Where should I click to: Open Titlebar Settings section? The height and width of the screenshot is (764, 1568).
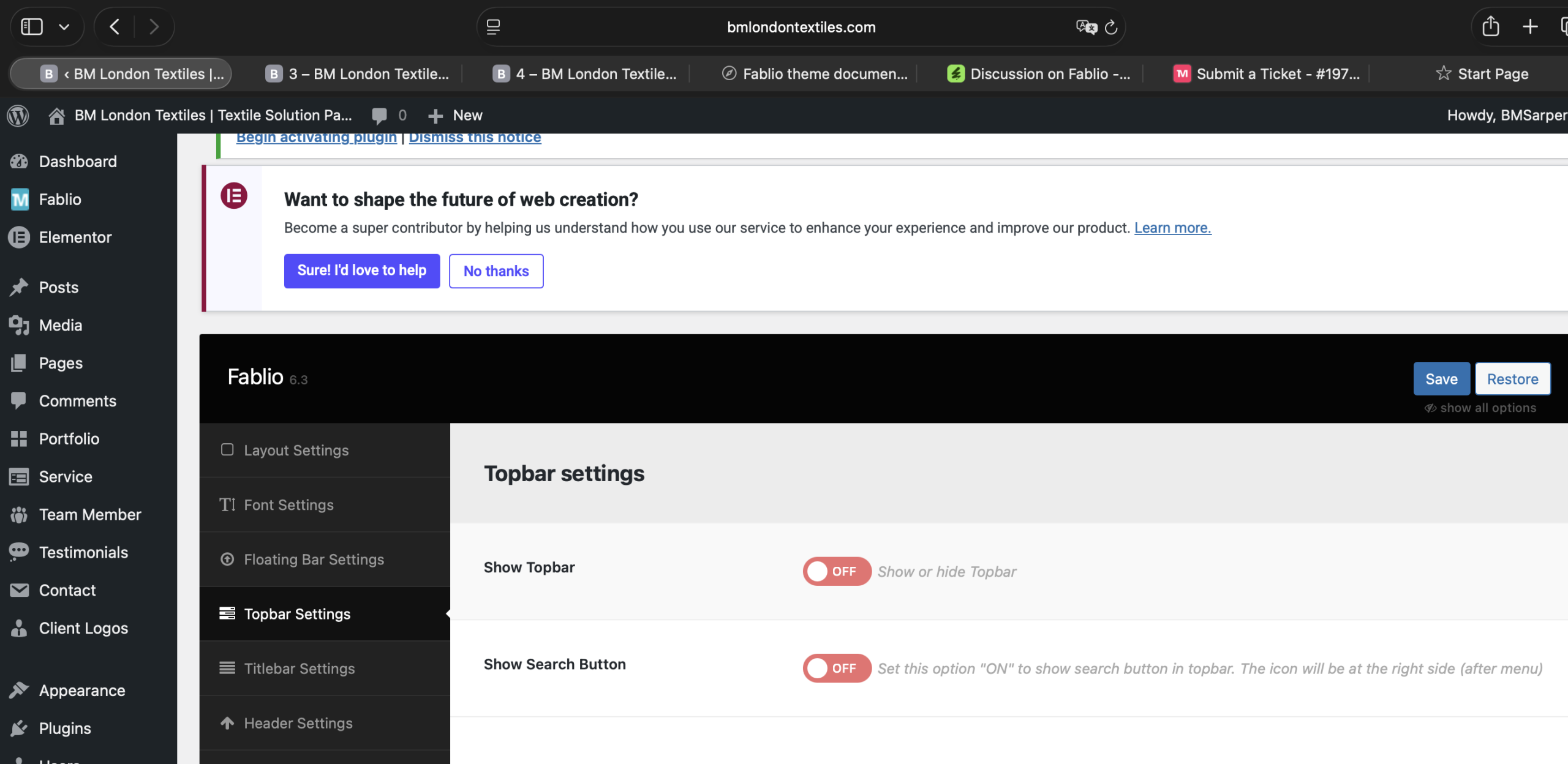point(299,668)
